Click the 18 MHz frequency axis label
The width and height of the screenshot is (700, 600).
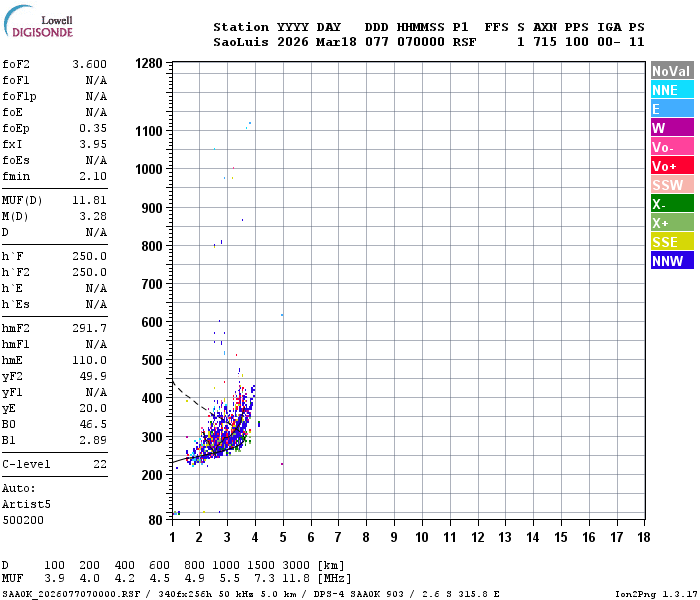[644, 537]
